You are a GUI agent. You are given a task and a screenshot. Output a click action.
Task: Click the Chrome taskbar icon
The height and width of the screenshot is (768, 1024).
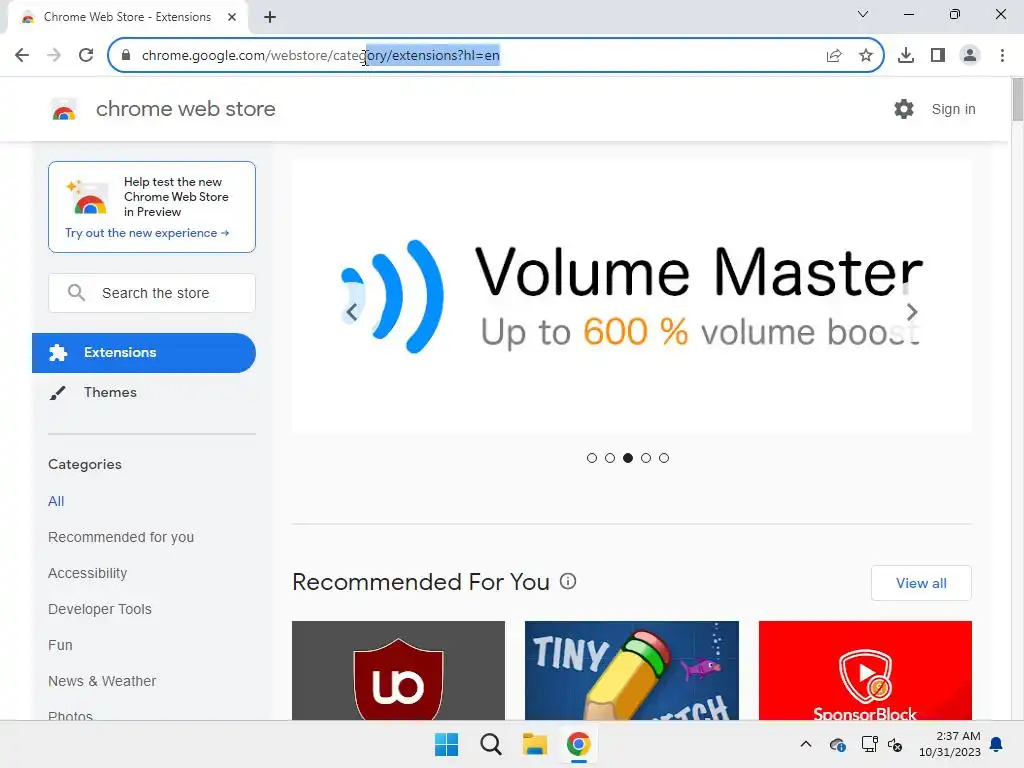(x=579, y=744)
